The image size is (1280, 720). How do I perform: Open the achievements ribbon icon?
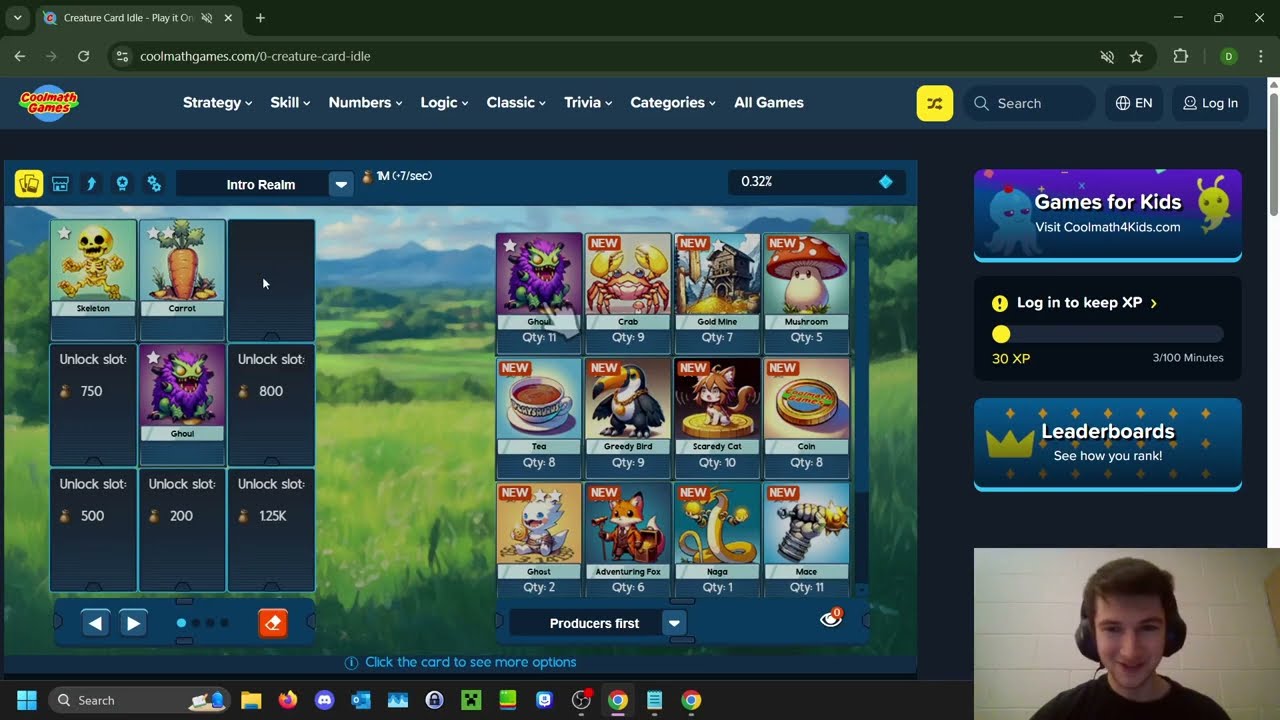point(122,184)
